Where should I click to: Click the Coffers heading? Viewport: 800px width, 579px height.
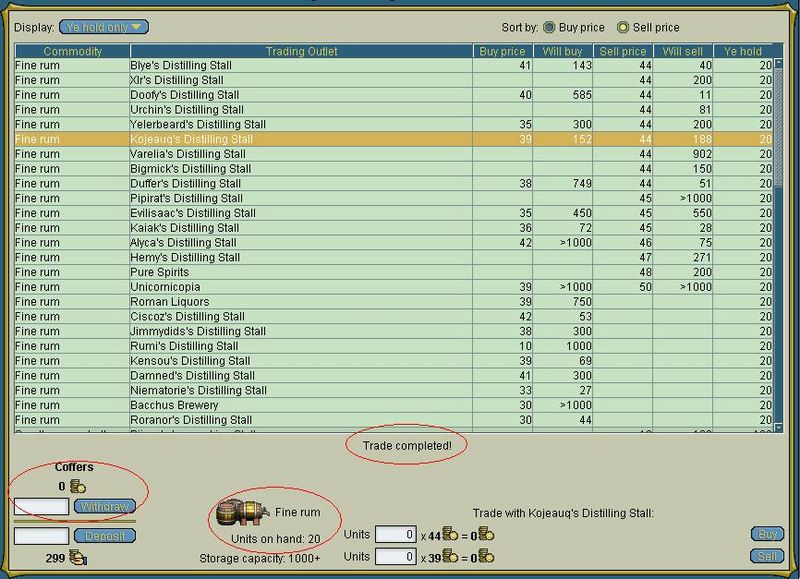74,467
